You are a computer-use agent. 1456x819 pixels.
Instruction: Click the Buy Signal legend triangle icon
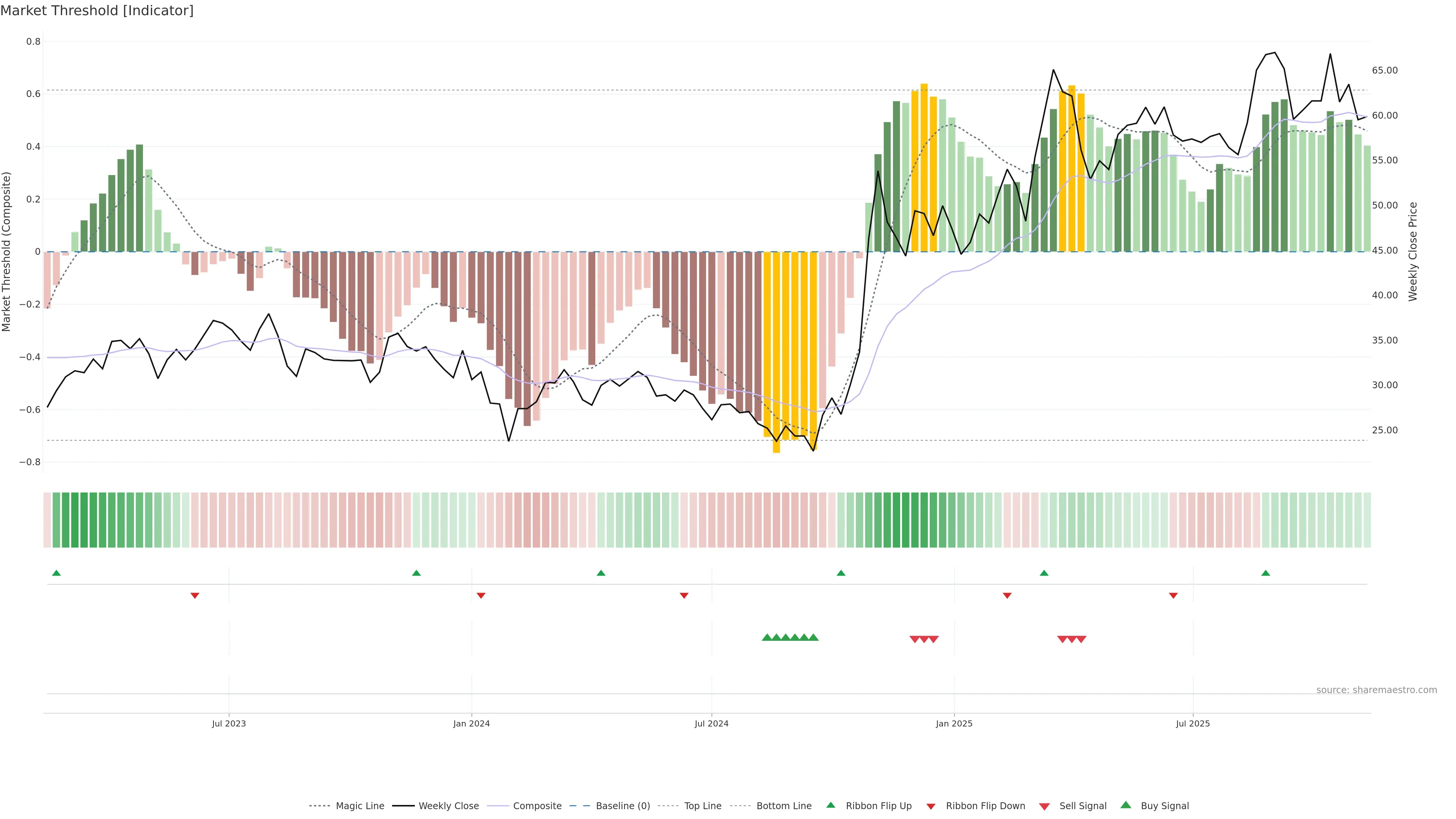pos(1125,805)
